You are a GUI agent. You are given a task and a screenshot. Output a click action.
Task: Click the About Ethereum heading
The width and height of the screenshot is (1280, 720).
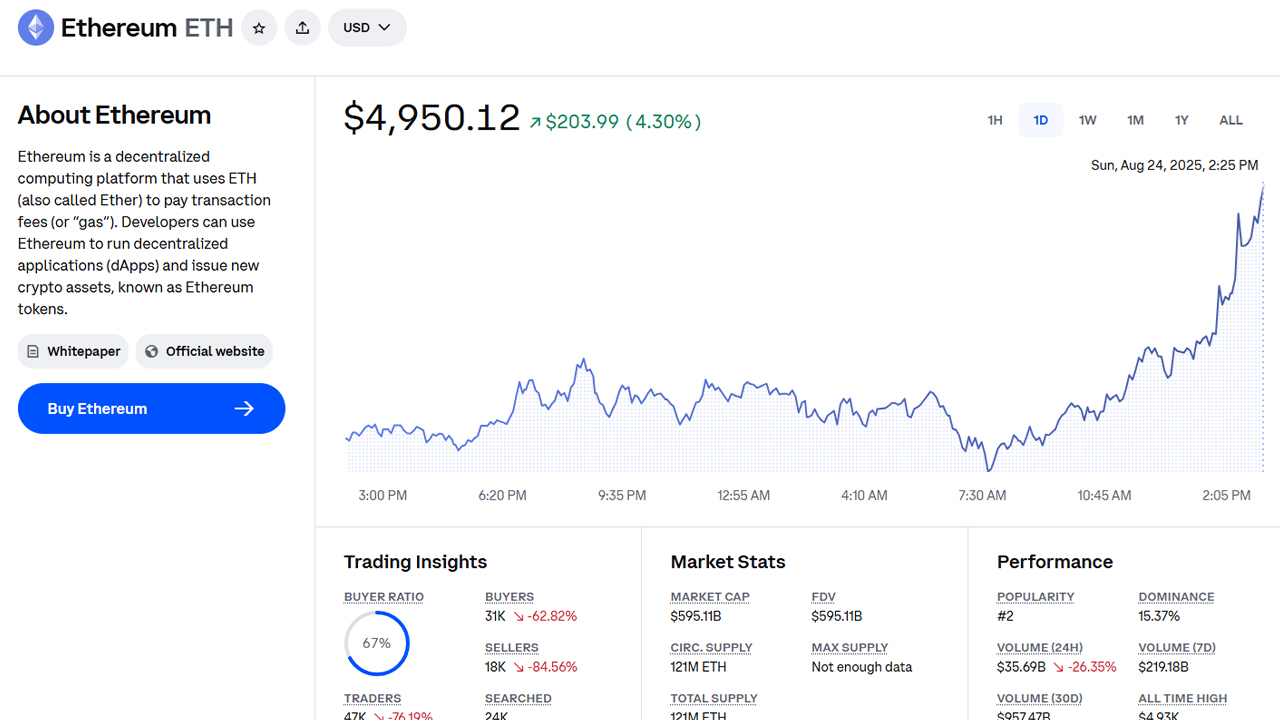pos(114,115)
